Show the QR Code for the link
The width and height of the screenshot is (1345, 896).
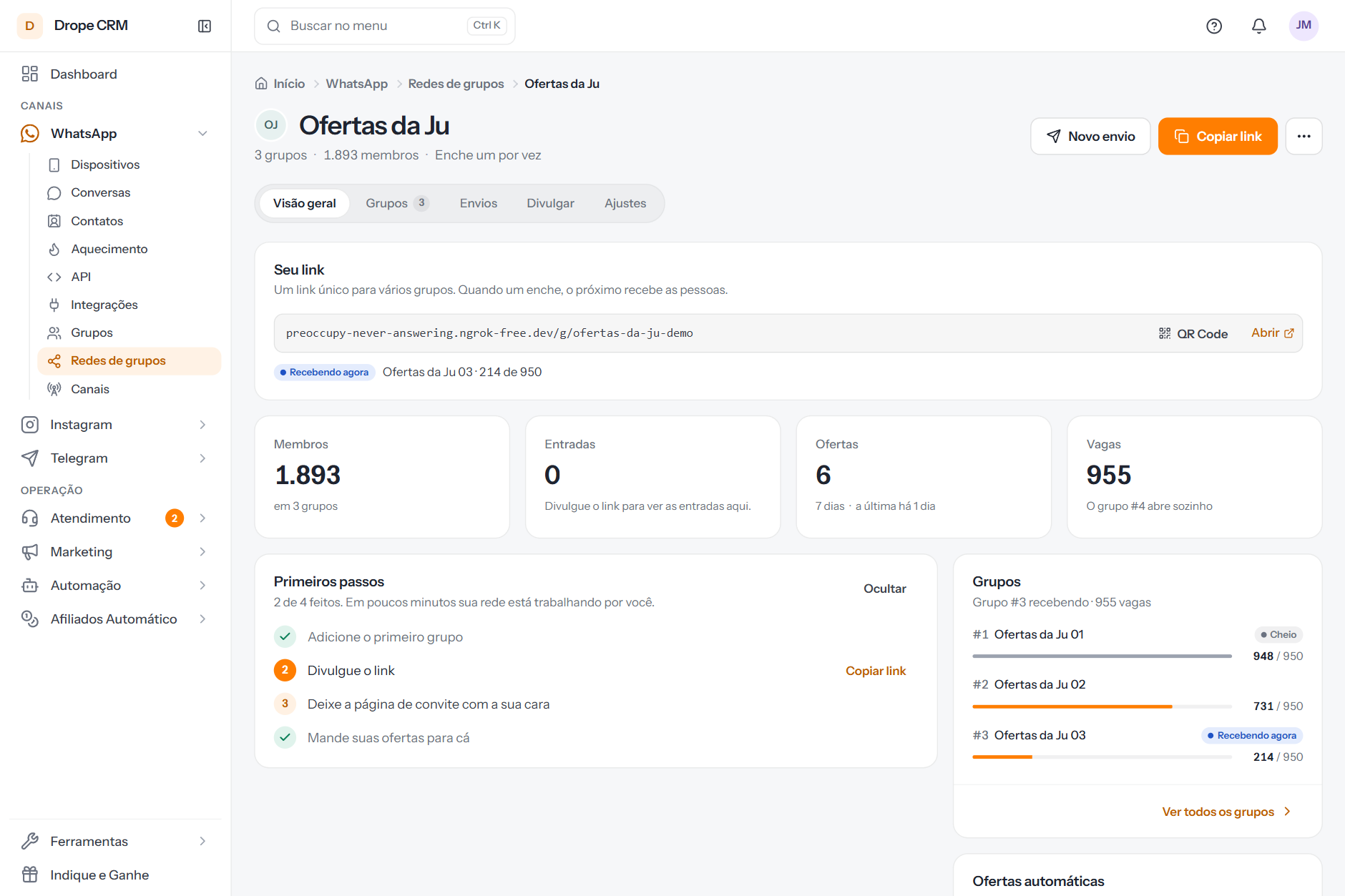(1193, 334)
